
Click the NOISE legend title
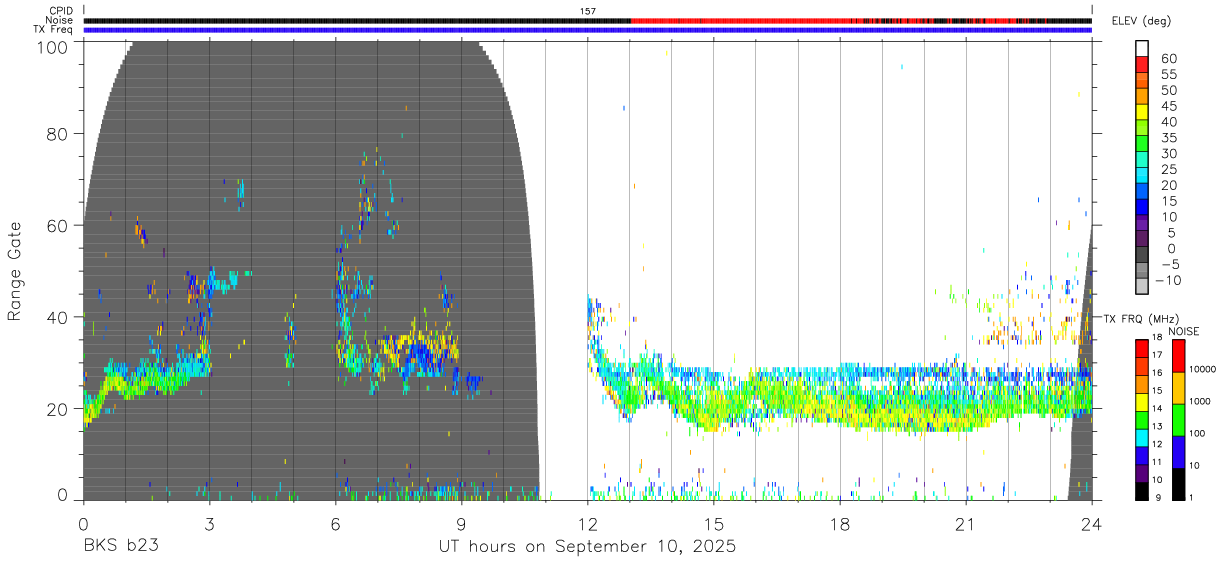click(x=1186, y=331)
